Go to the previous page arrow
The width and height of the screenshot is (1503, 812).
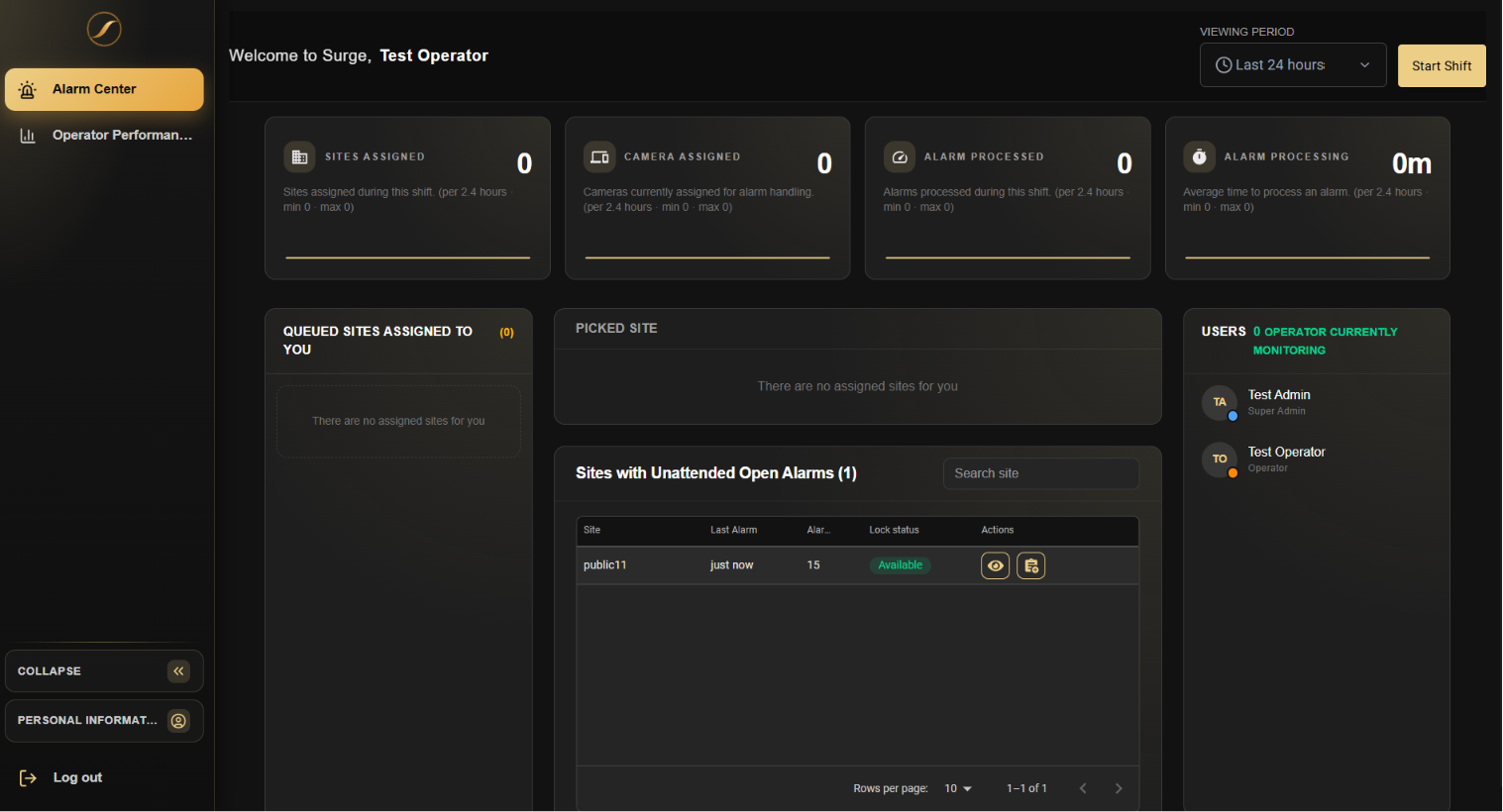tap(1083, 788)
